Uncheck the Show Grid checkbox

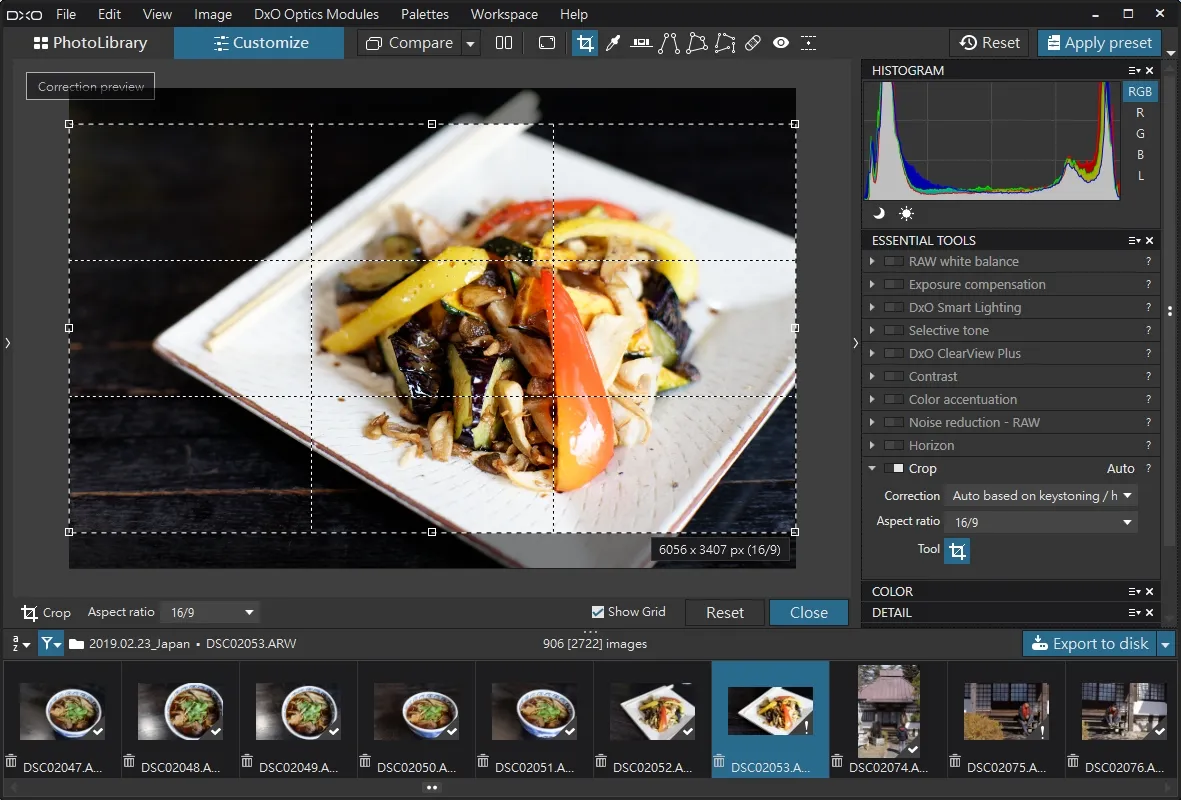[x=598, y=612]
